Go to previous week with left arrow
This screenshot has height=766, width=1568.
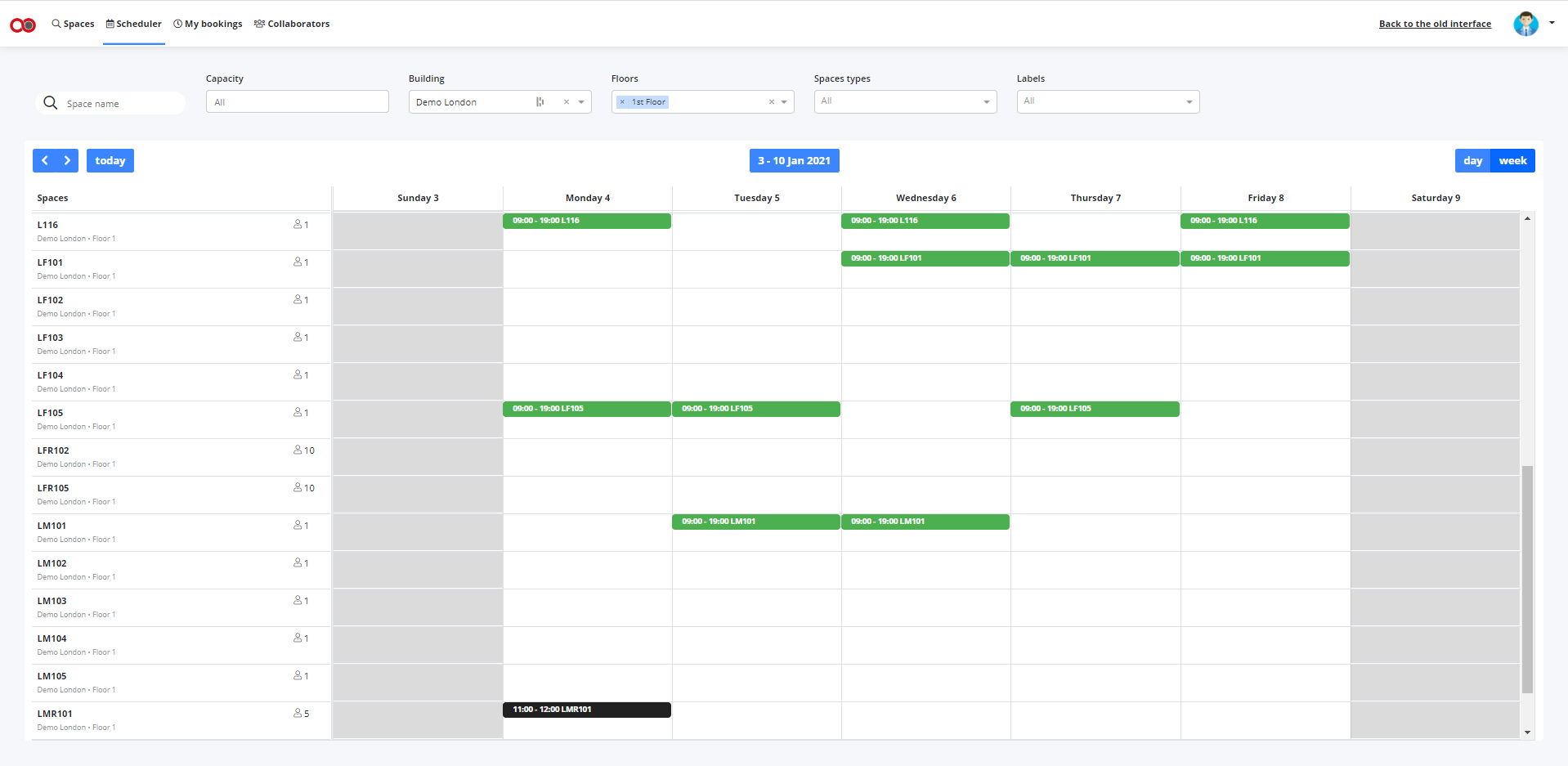[44, 161]
